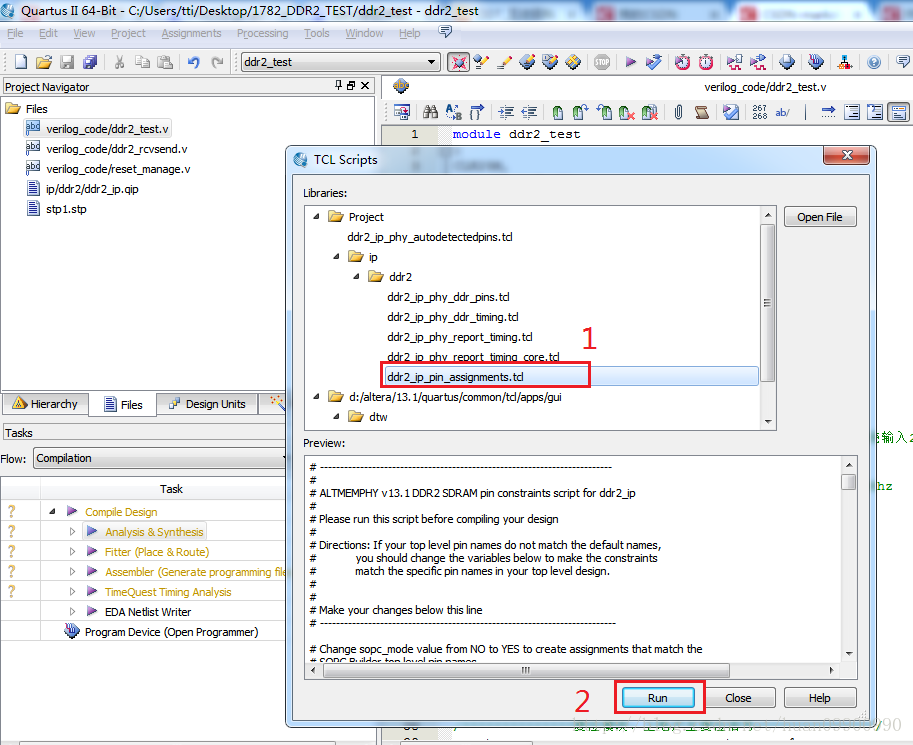Open the Project menu

(x=128, y=33)
